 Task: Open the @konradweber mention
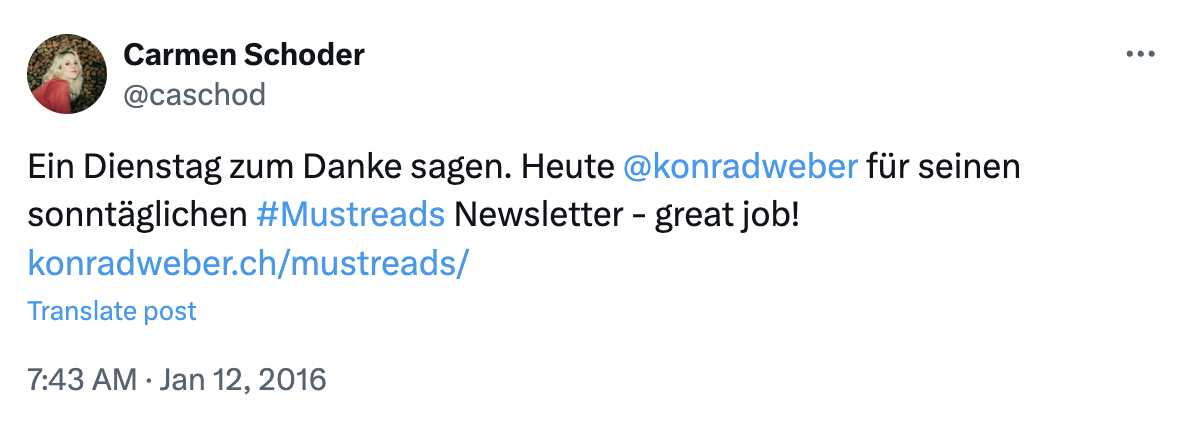(x=740, y=166)
